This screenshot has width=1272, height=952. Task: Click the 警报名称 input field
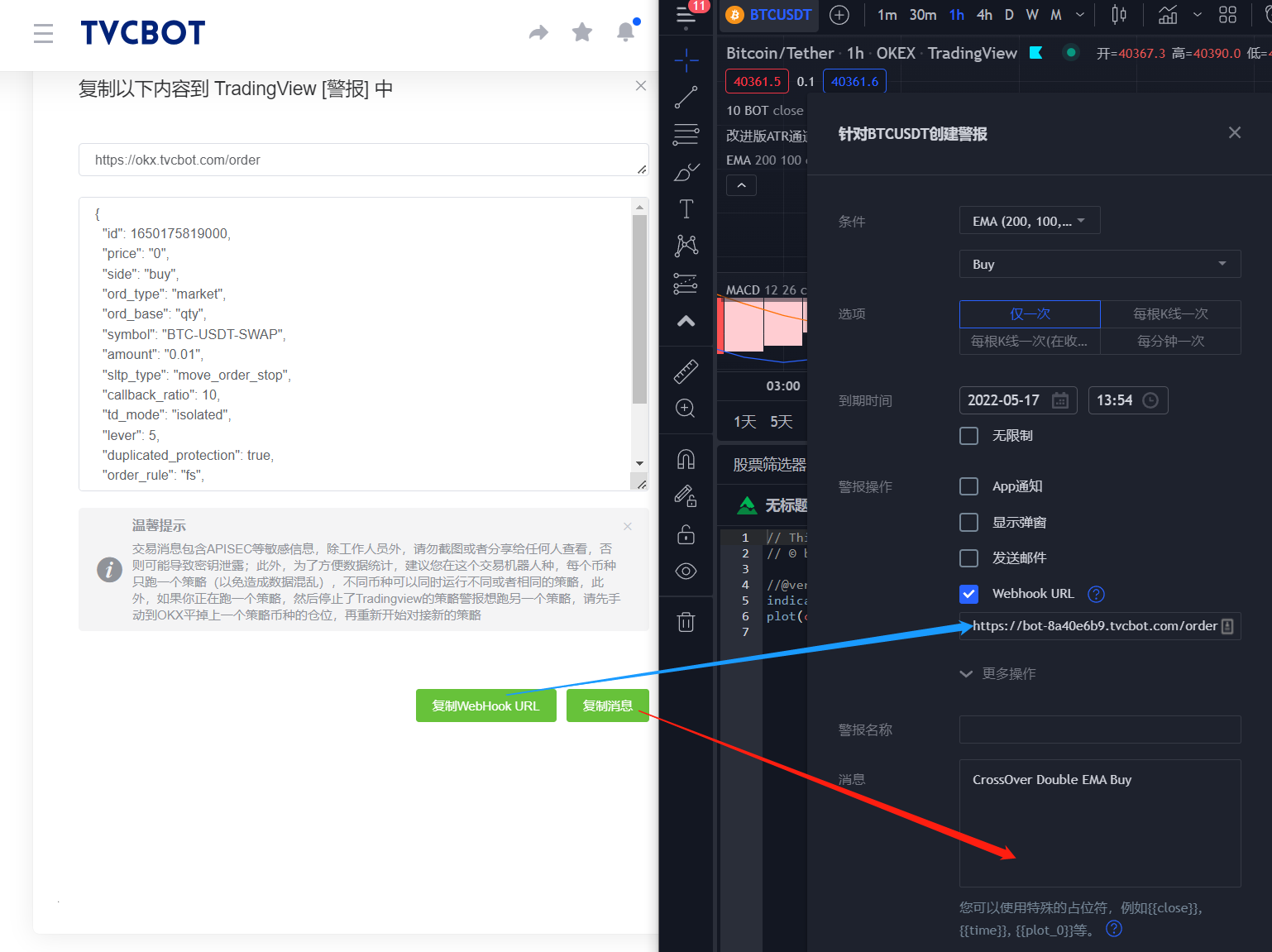click(1100, 730)
